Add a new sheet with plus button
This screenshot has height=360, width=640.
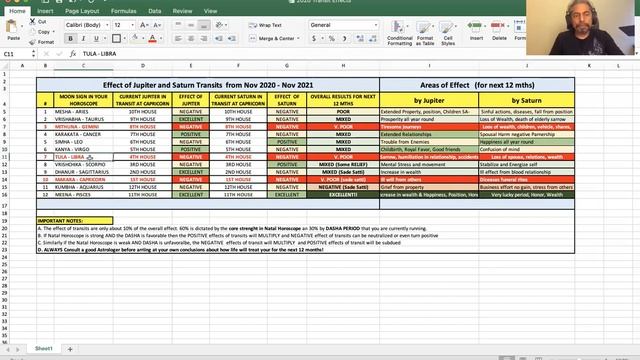70,349
